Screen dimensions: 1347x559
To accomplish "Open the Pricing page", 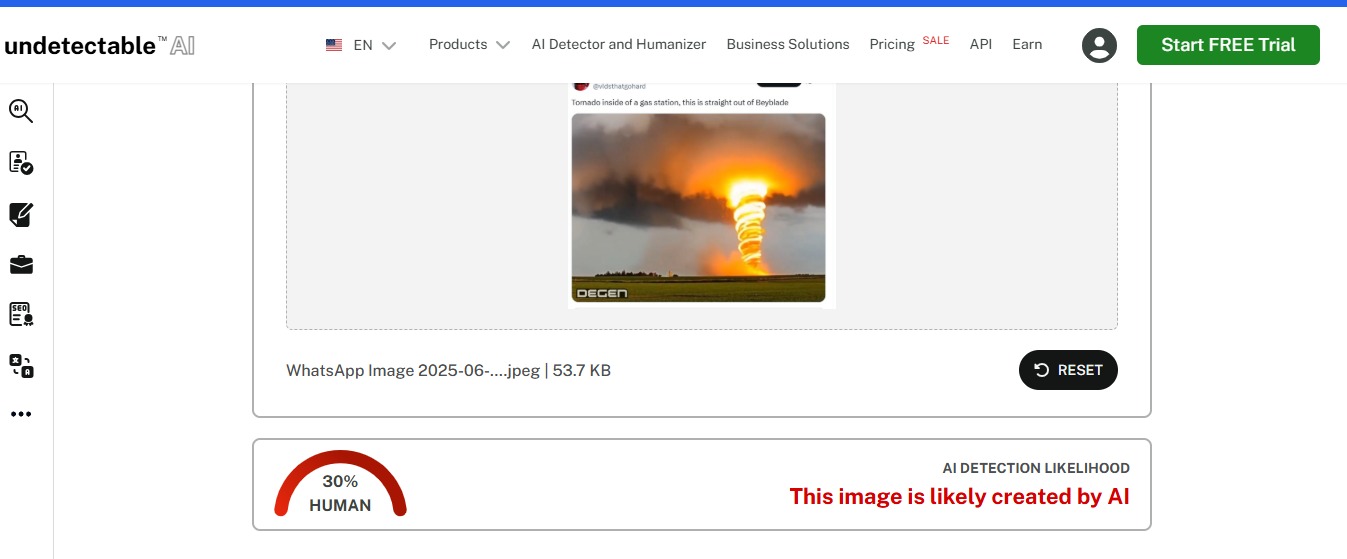I will [892, 45].
